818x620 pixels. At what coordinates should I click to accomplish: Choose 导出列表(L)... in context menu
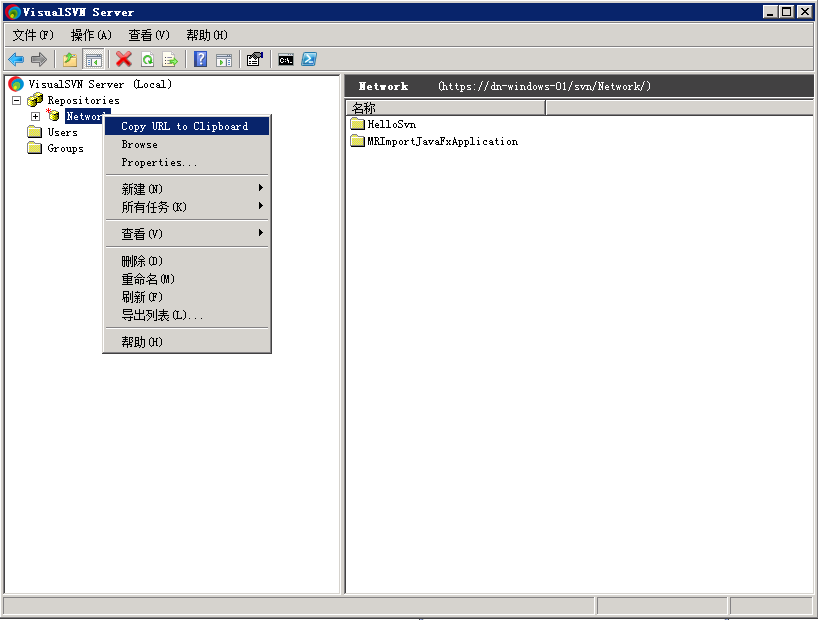click(187, 315)
